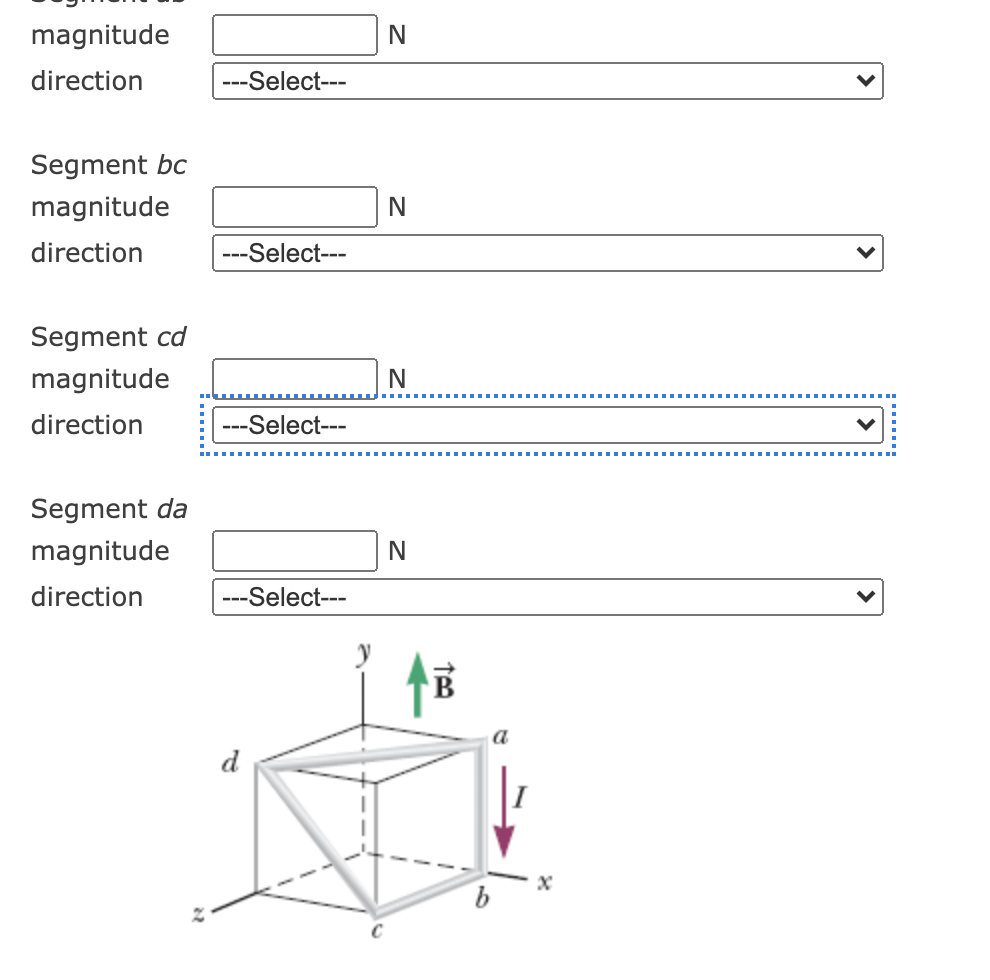Open the Segment da direction dropdown
The height and width of the screenshot is (980, 990).
[x=548, y=596]
